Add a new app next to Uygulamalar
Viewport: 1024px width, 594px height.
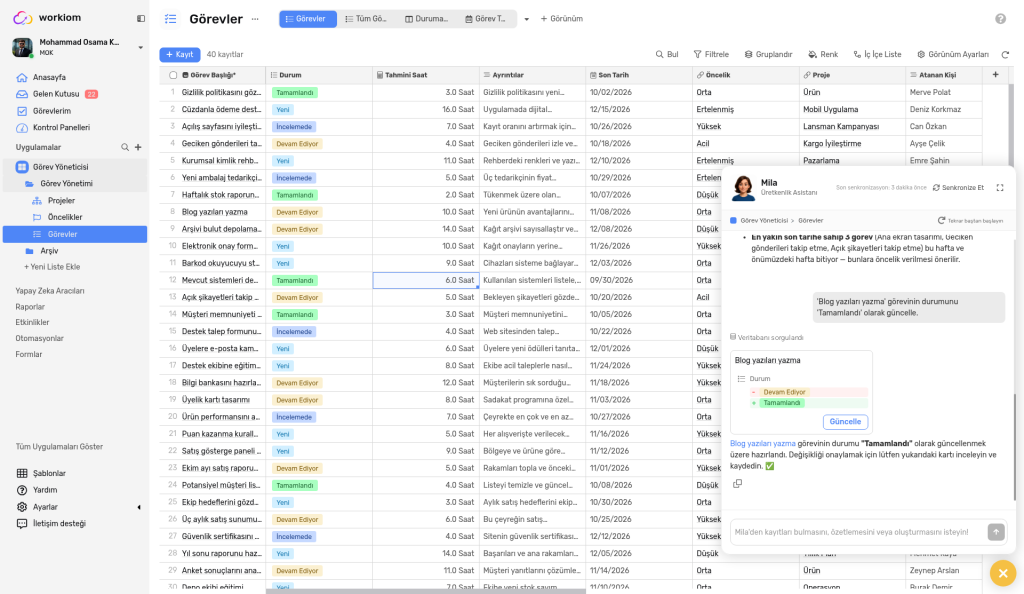138,148
